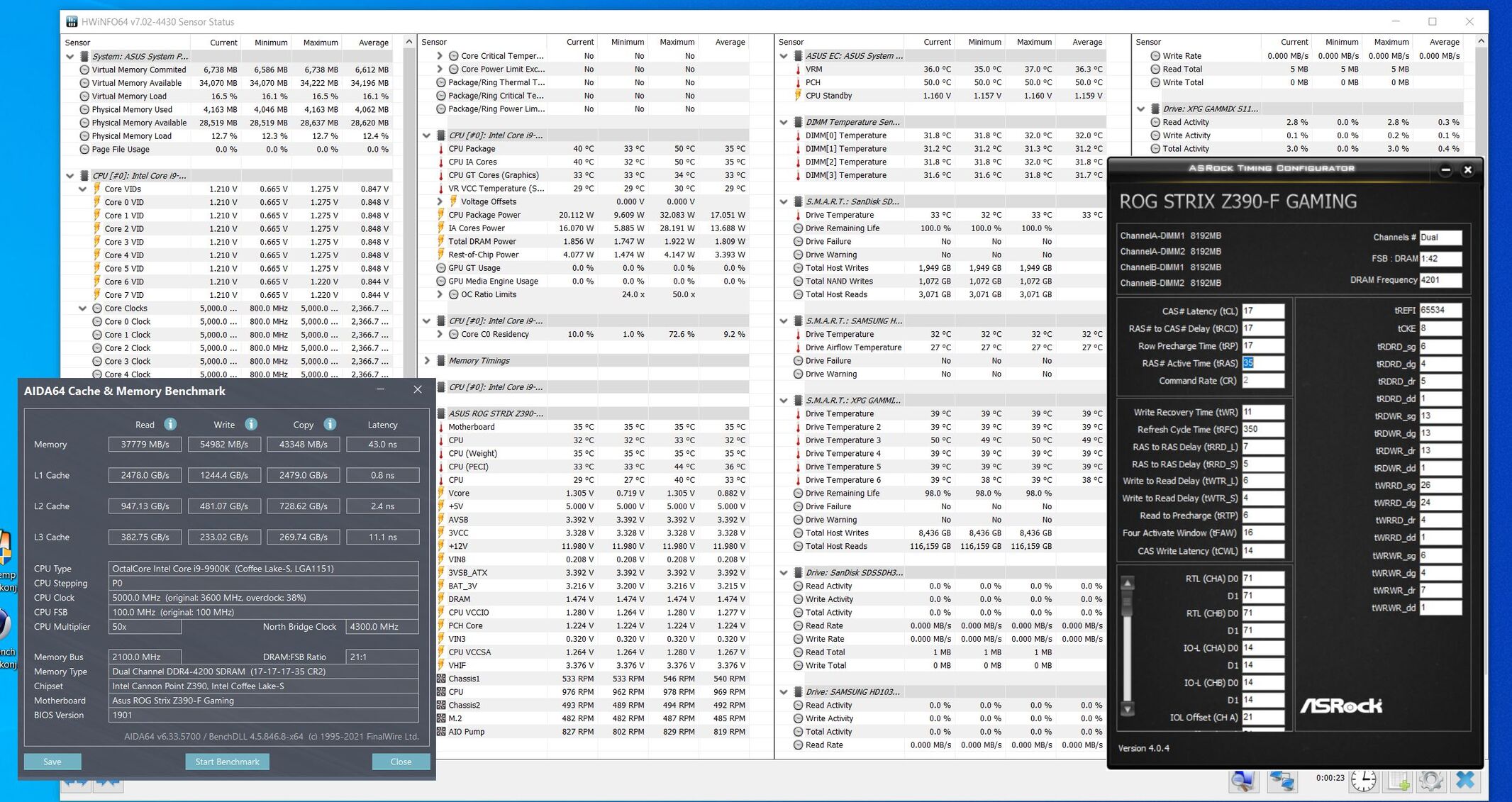Click the tREFI value field
This screenshot has width=1512, height=802.
pyautogui.click(x=1440, y=311)
